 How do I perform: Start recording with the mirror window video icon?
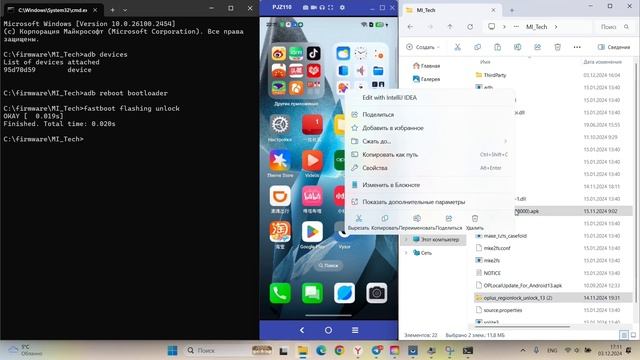[x=314, y=7]
